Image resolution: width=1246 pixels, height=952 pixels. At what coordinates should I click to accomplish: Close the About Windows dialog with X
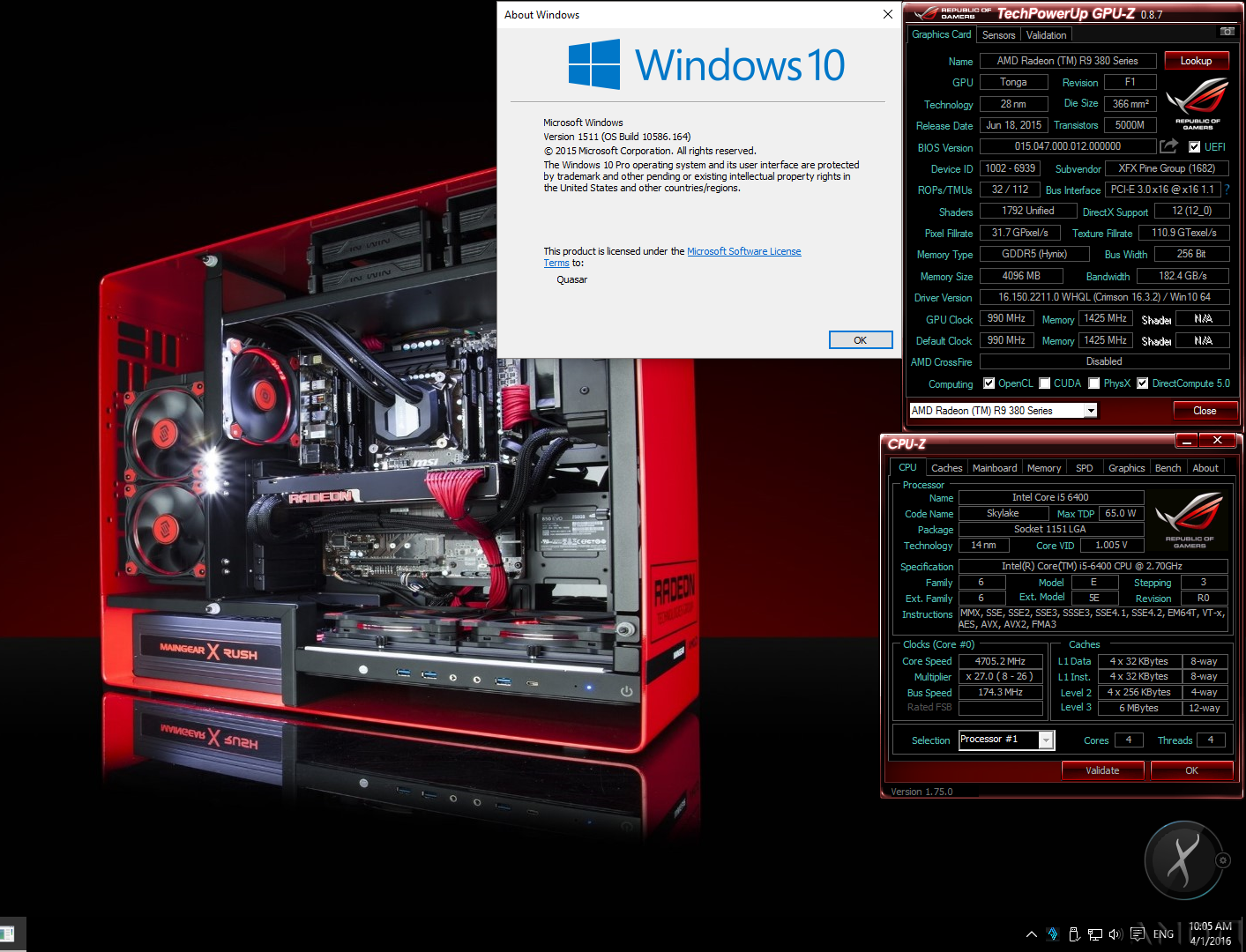pyautogui.click(x=887, y=14)
